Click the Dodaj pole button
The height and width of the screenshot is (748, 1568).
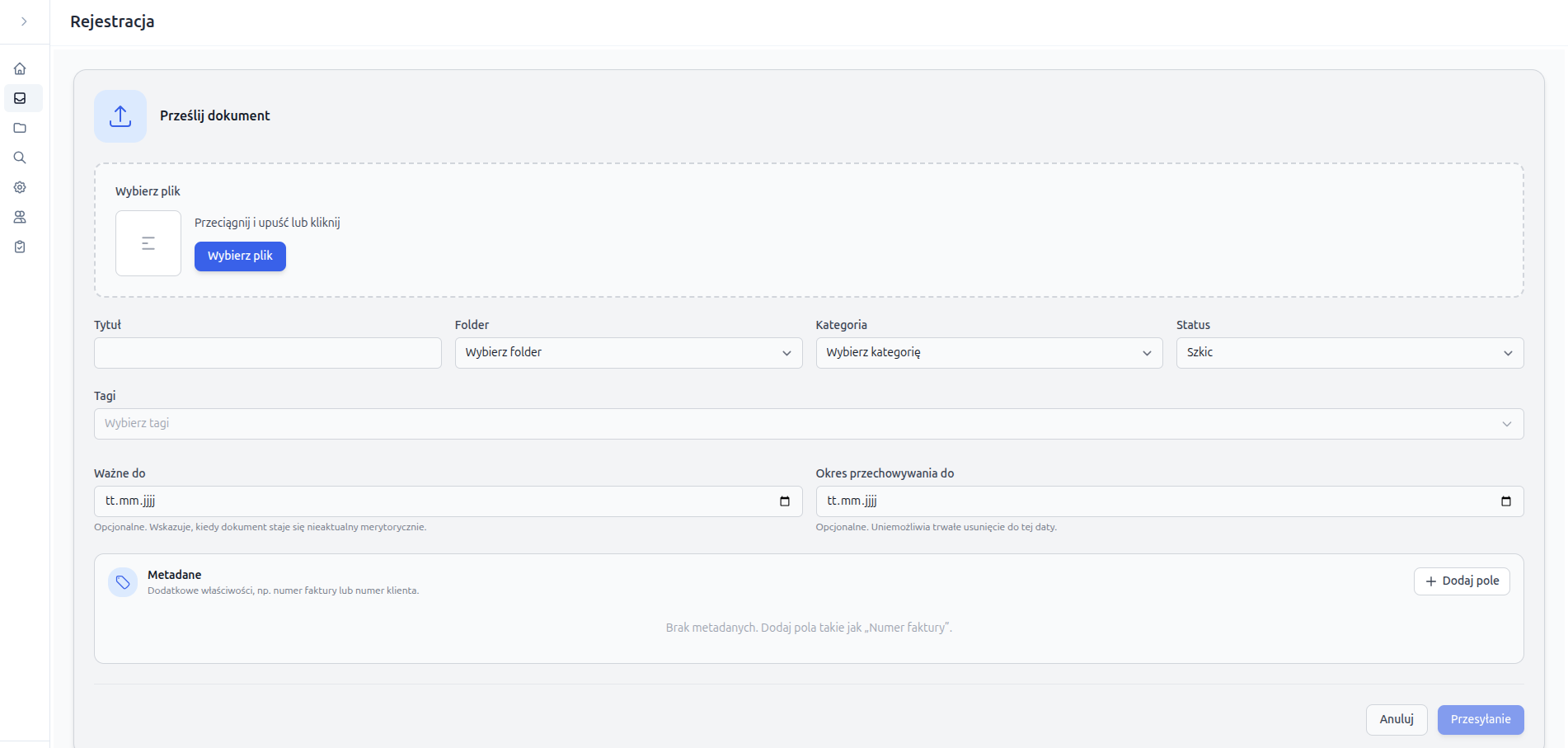[1462, 581]
